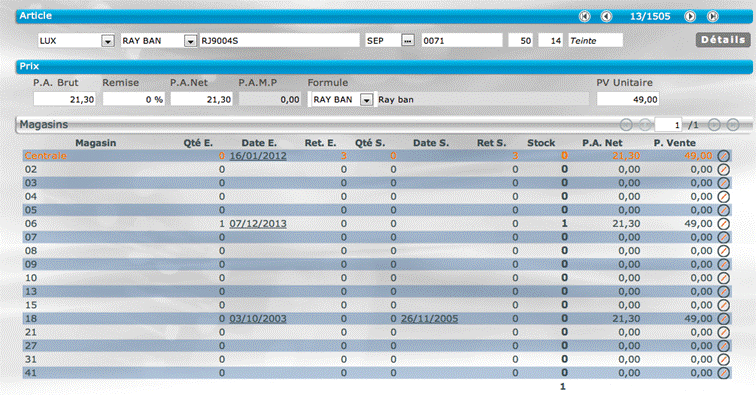Viewport: 756px width, 395px height.
Task: Select the Centrale magasin row label
Action: pyautogui.click(x=46, y=156)
